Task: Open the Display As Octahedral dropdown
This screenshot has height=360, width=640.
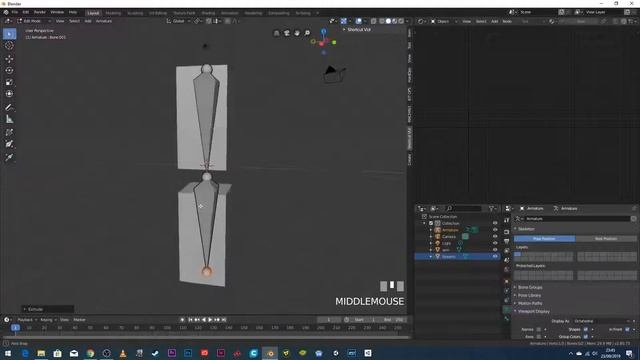Action: point(603,321)
